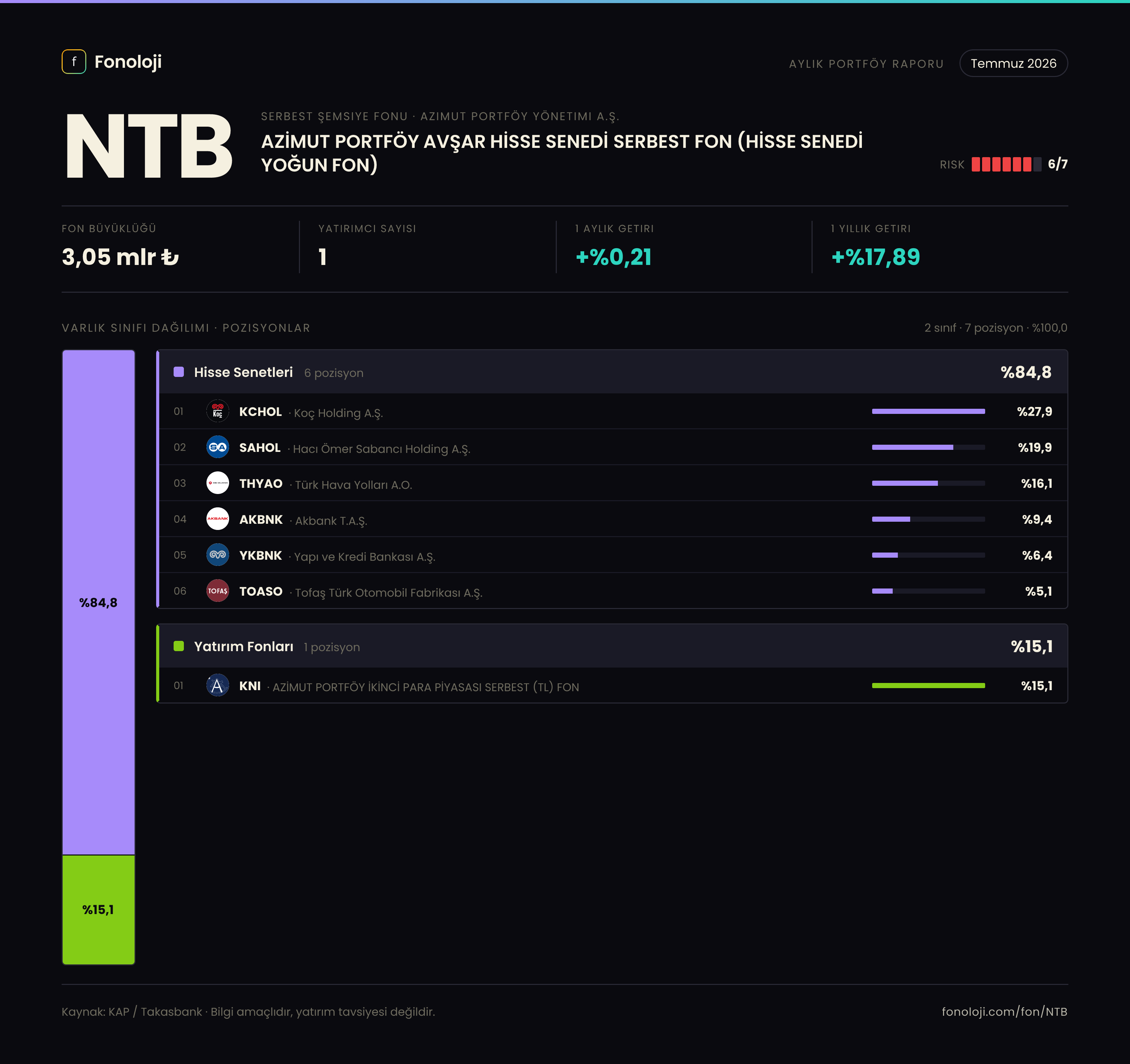Click the large NTB fund code
The width and height of the screenshot is (1130, 1064).
pyautogui.click(x=149, y=146)
